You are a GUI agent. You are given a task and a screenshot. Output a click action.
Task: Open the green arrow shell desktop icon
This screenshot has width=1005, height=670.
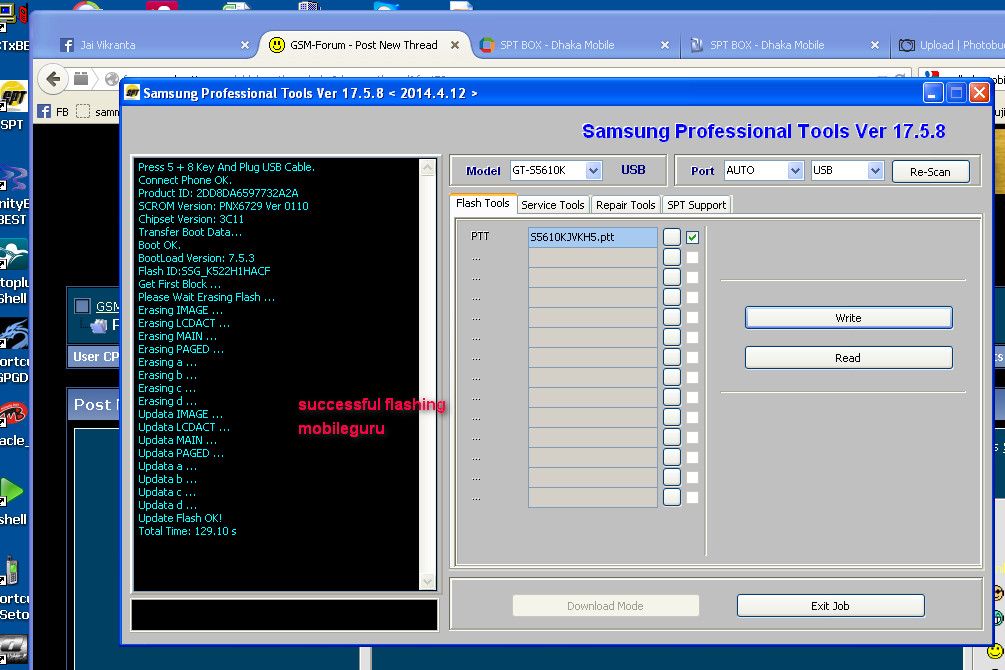13,502
